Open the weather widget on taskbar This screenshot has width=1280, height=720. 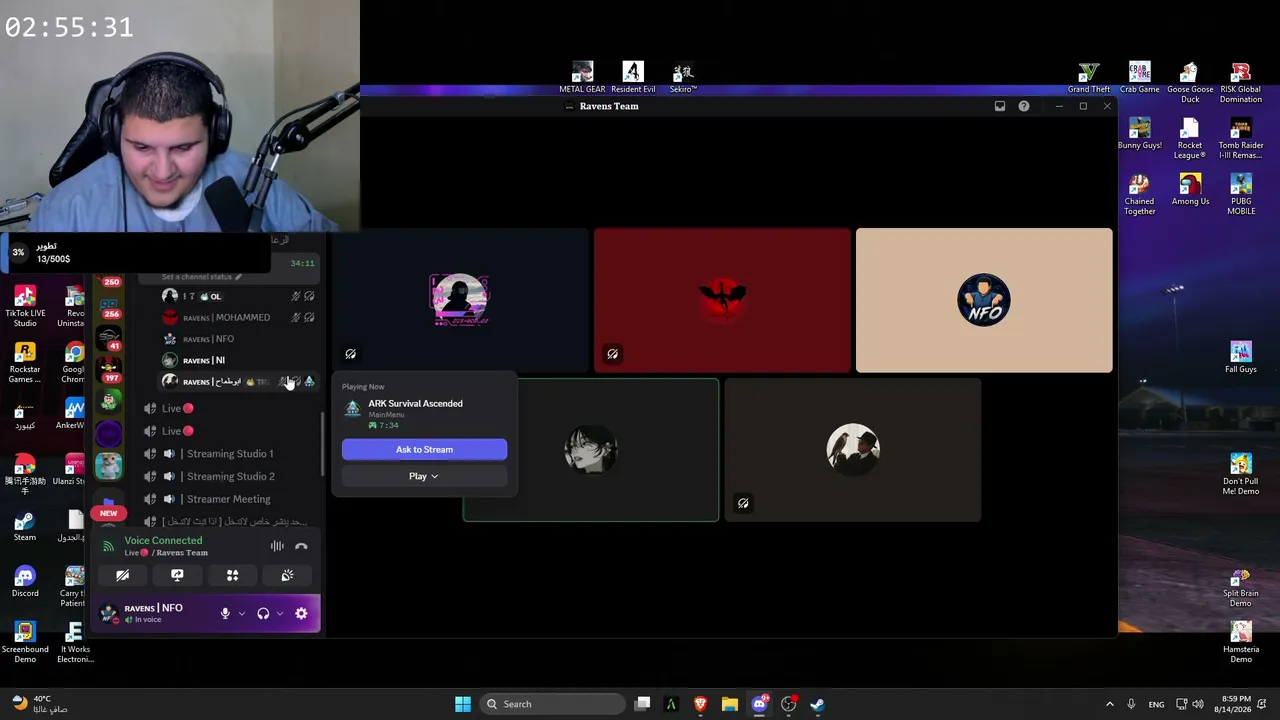[x=38, y=704]
